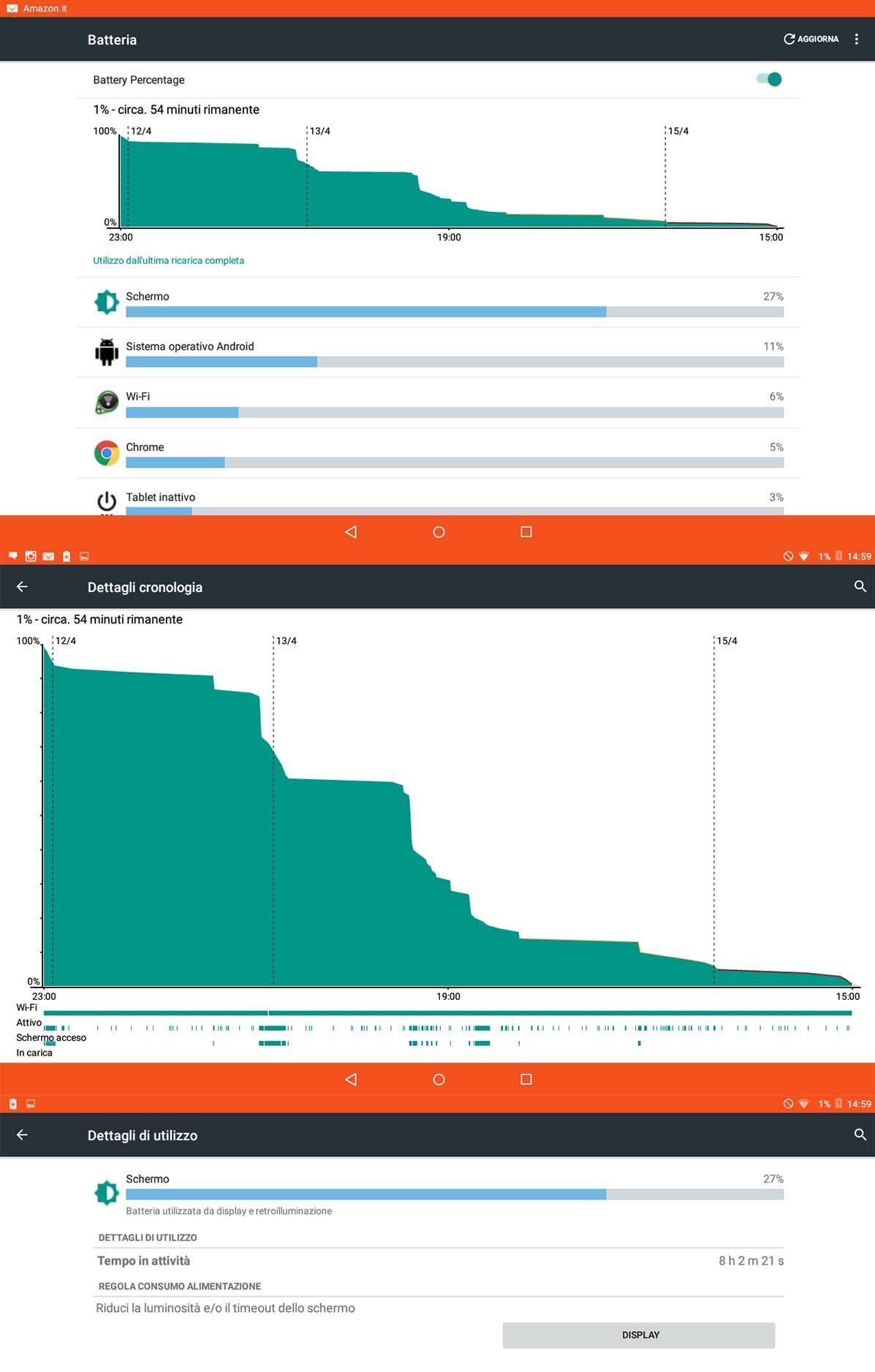Open the Schermo entry with brightness icon in Batteria list
Screen dimensions: 875x1372
click(439, 303)
